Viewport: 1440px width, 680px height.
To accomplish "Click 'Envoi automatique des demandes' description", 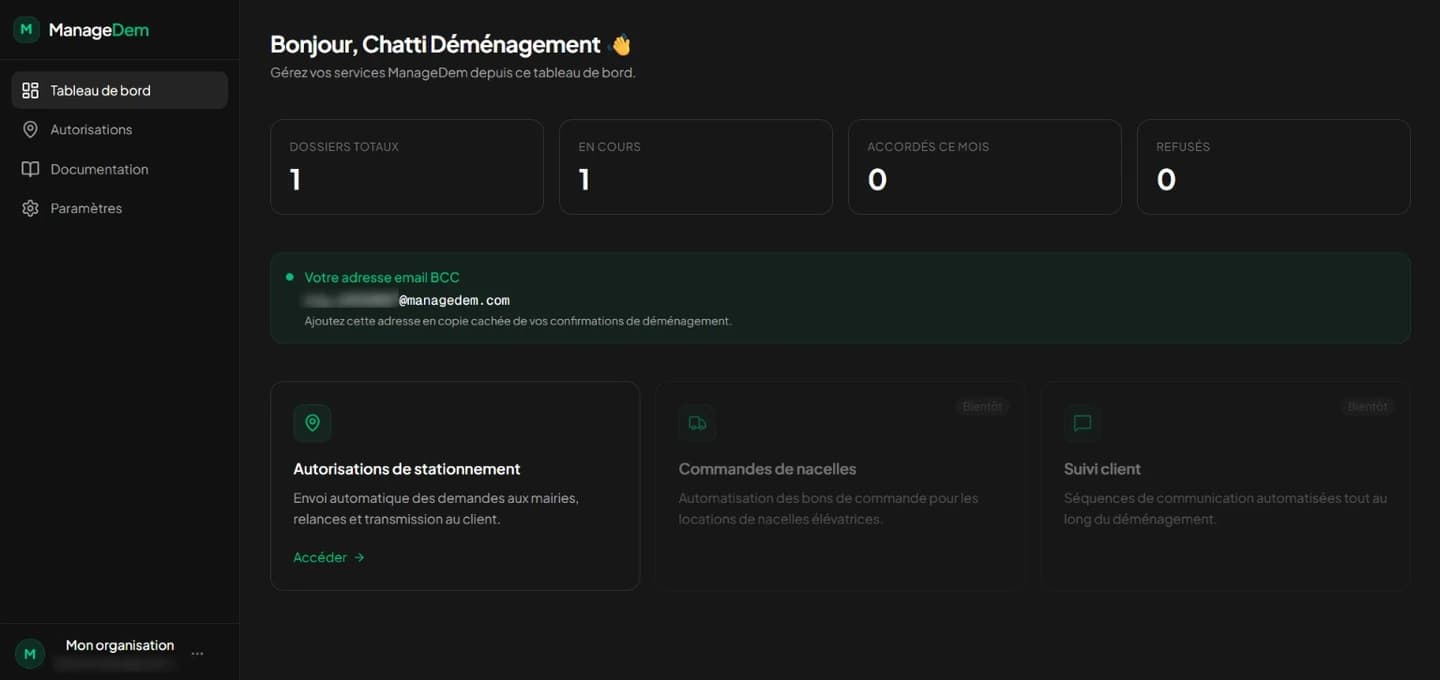I will click(x=436, y=508).
